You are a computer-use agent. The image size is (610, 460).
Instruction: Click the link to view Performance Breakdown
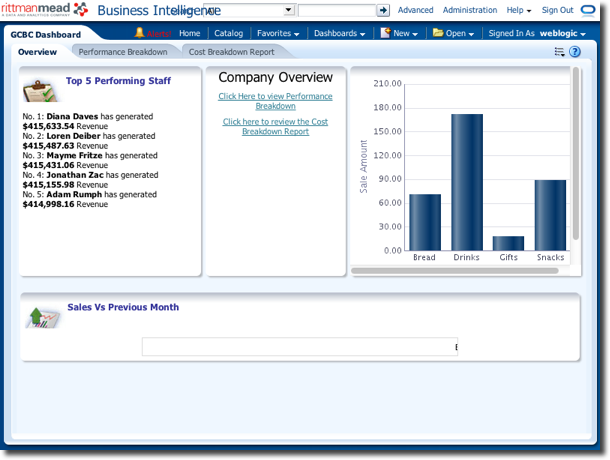pos(275,101)
